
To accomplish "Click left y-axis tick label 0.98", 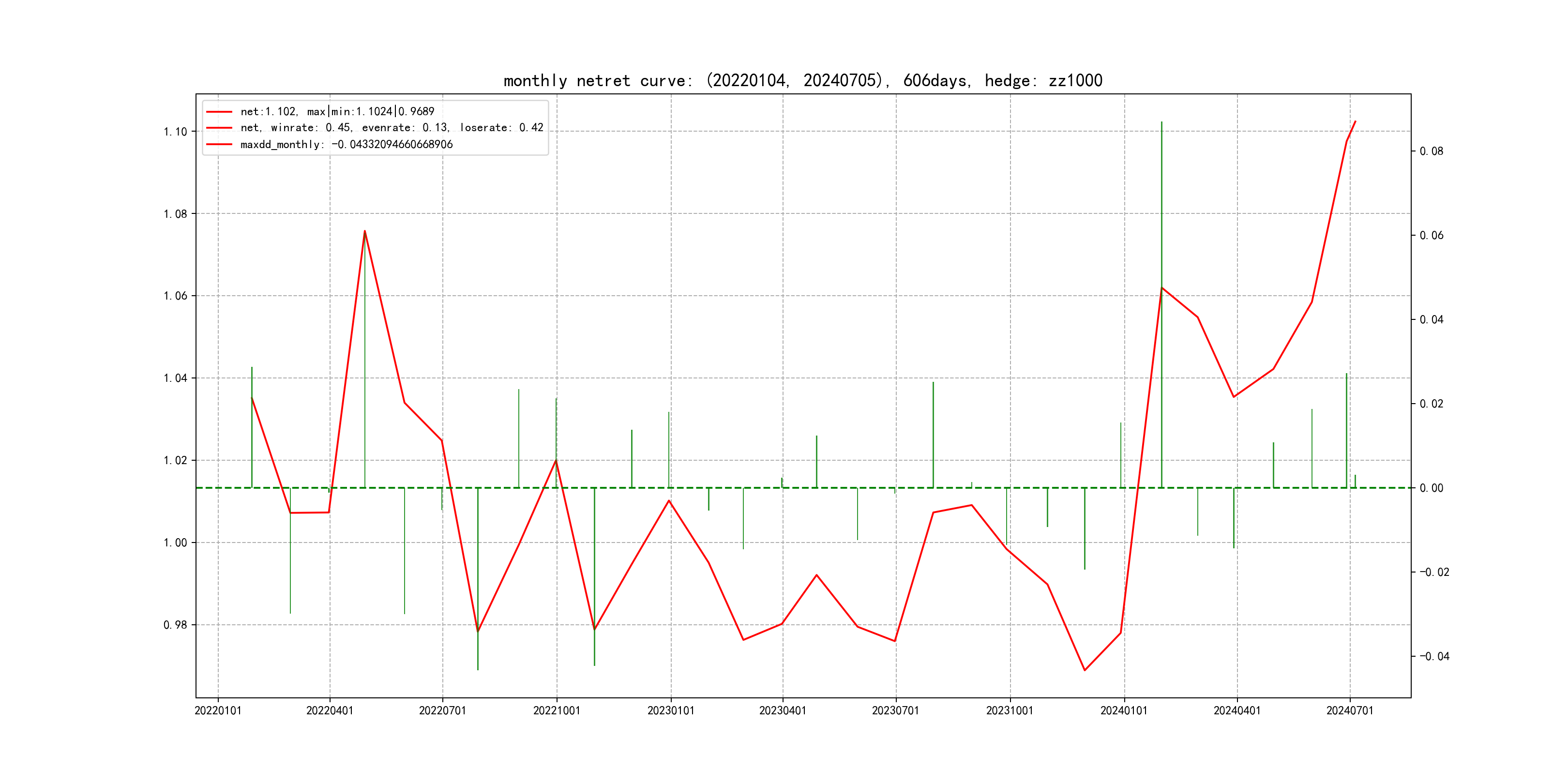I will tap(175, 625).
